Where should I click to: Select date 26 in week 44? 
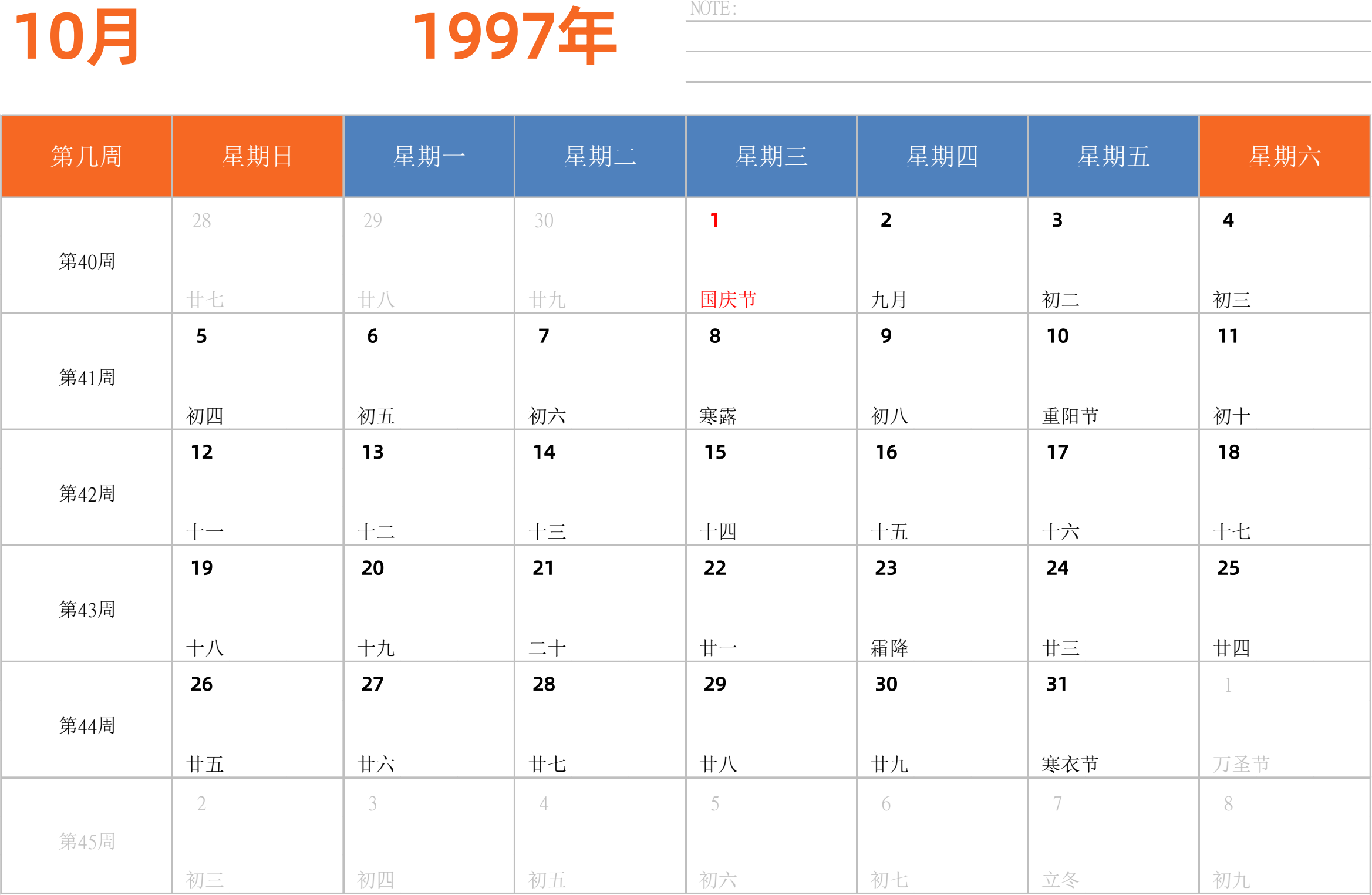click(x=258, y=720)
